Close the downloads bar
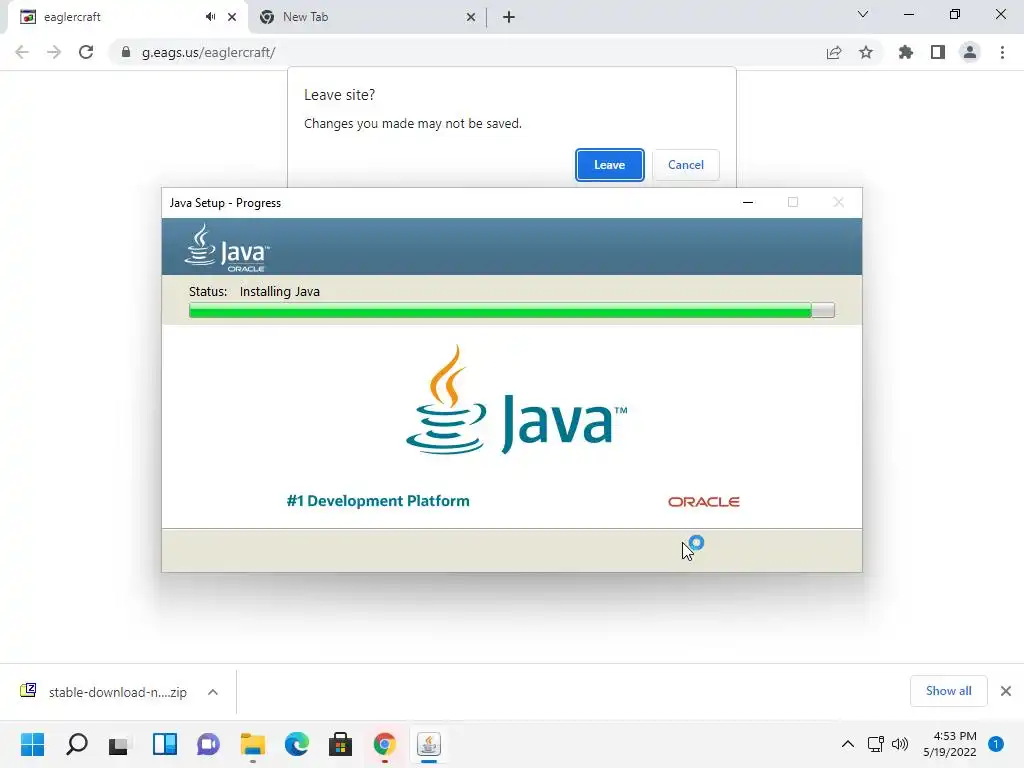The image size is (1024, 768). pyautogui.click(x=1006, y=691)
